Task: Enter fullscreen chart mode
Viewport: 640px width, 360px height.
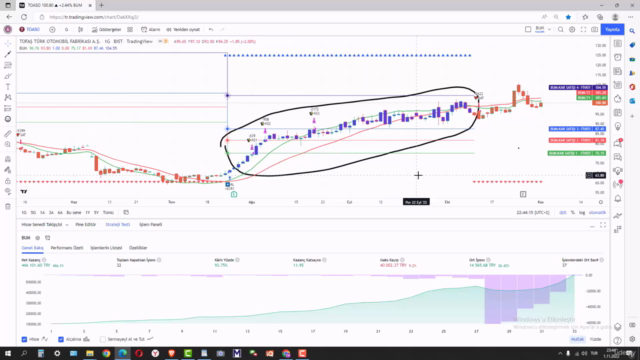Action: pos(583,29)
